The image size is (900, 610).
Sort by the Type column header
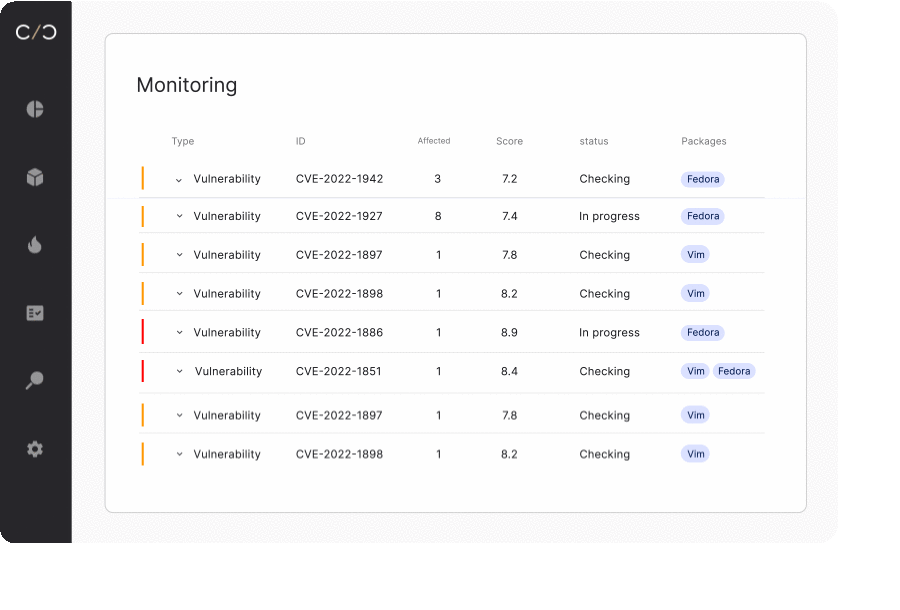point(183,141)
